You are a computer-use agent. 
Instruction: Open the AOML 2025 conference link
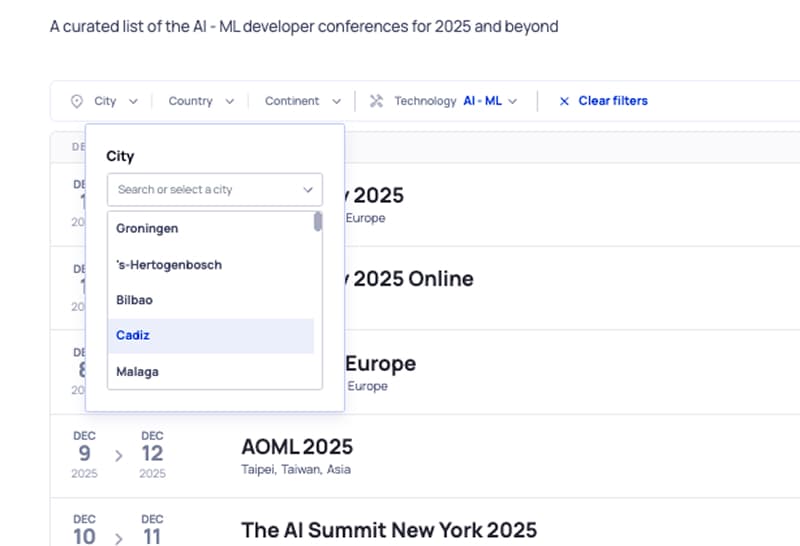click(297, 446)
